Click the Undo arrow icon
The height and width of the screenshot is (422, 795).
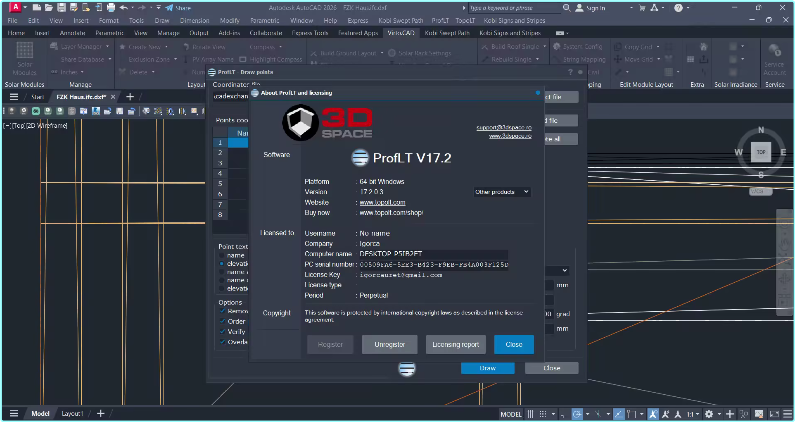click(x=124, y=8)
